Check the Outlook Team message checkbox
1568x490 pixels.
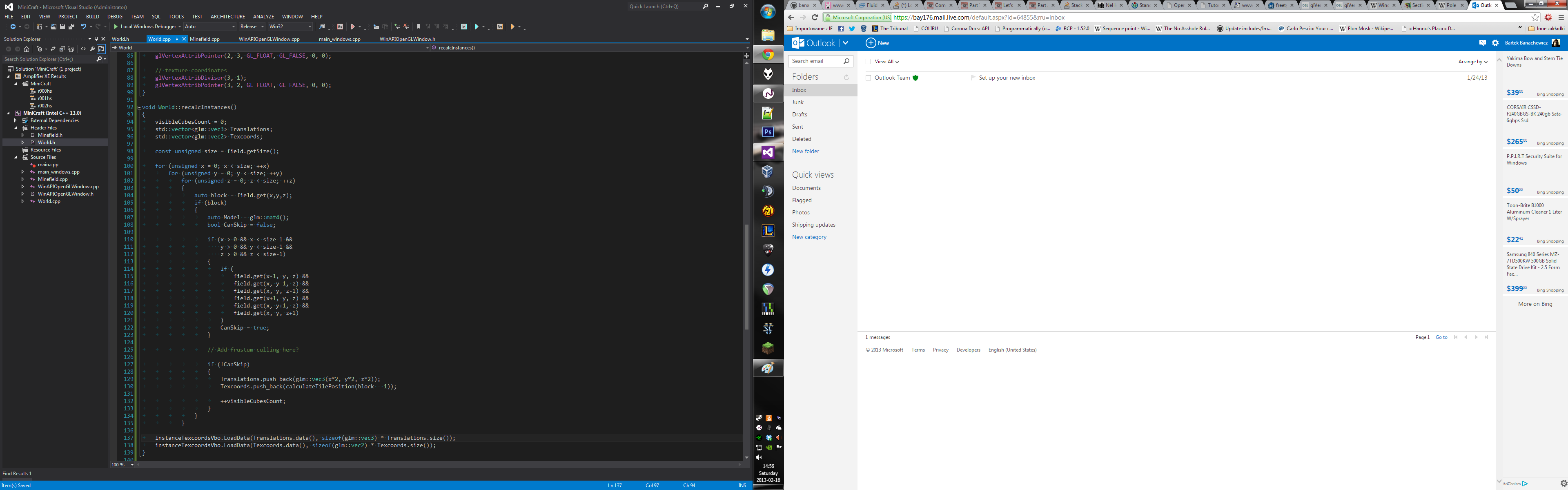(x=869, y=78)
